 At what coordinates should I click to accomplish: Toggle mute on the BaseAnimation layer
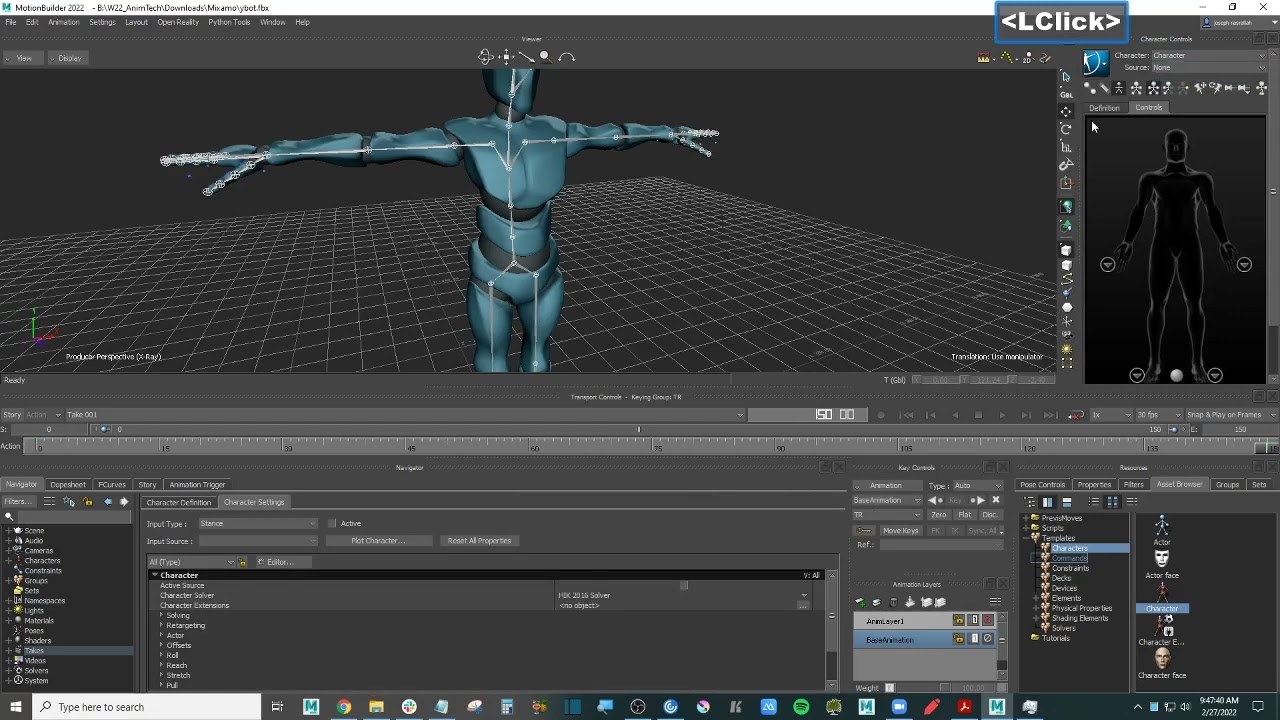(x=988, y=639)
